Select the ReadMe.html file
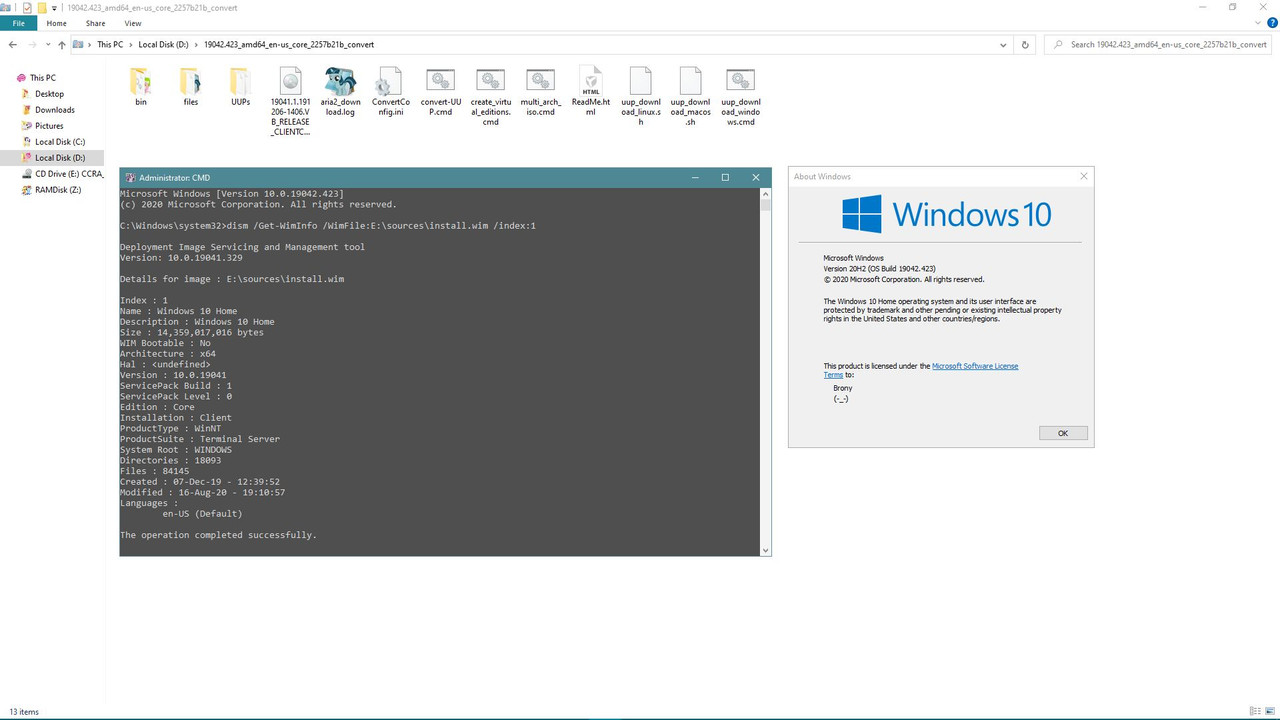Image resolution: width=1280 pixels, height=720 pixels. click(x=590, y=92)
